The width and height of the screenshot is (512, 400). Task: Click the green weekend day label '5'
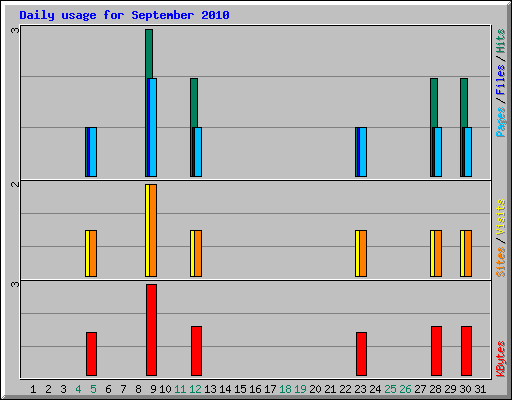(93, 389)
